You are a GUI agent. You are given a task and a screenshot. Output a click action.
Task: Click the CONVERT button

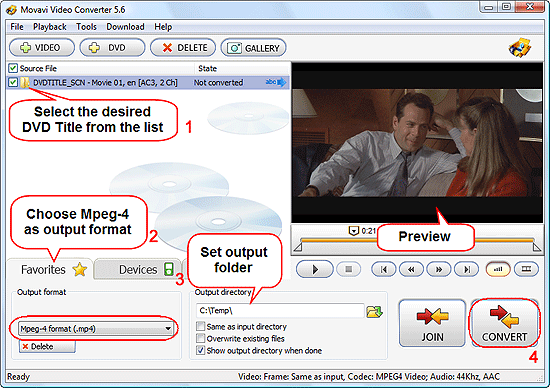click(x=504, y=323)
